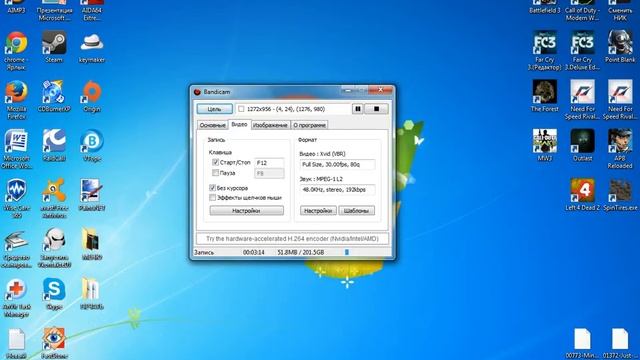Uncheck the Без курсора option
640x360 pixels.
[212, 188]
